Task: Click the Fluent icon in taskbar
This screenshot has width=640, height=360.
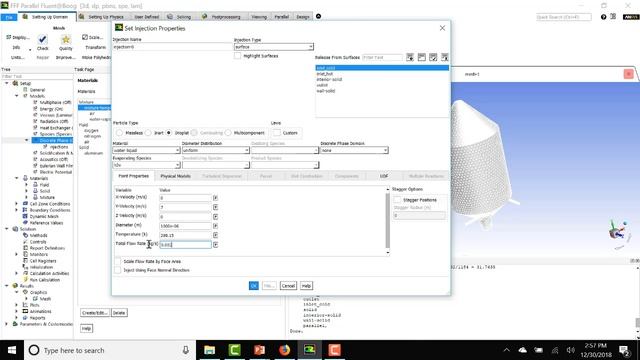Action: point(309,350)
